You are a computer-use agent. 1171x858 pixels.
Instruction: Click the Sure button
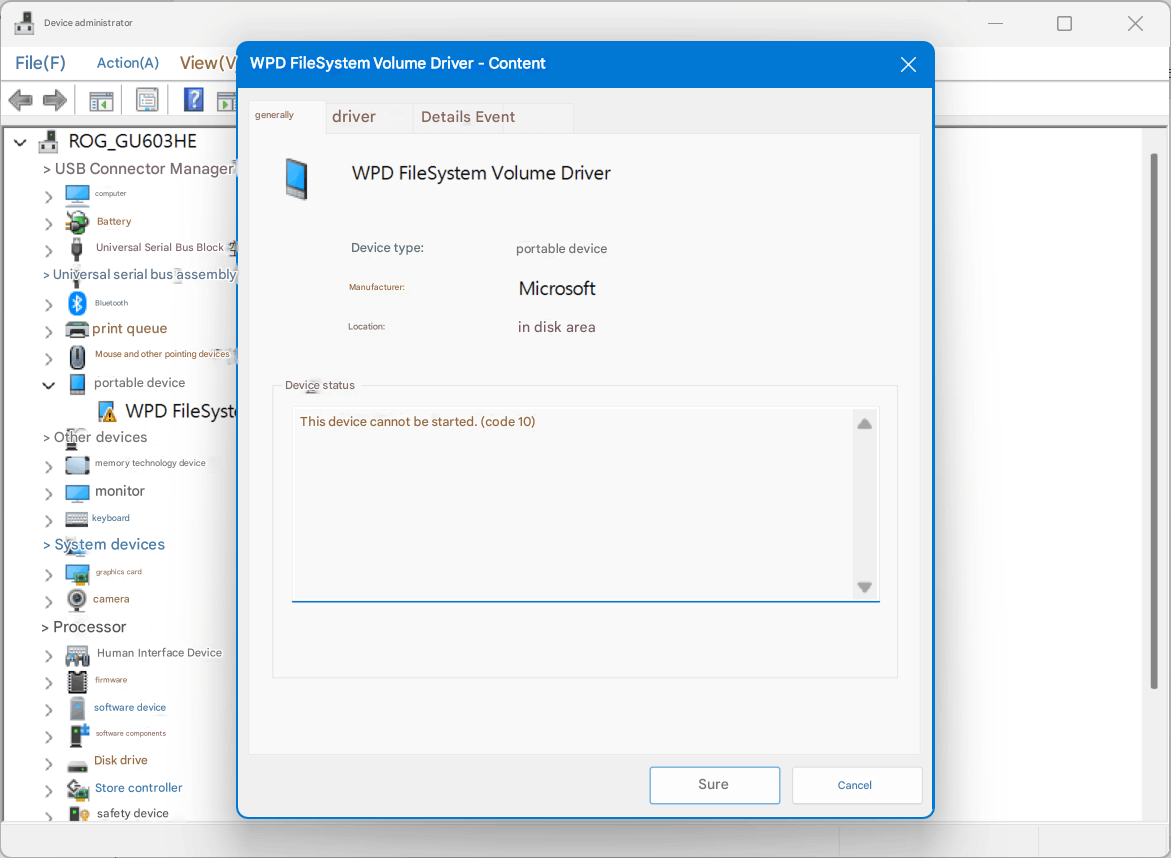tap(714, 785)
